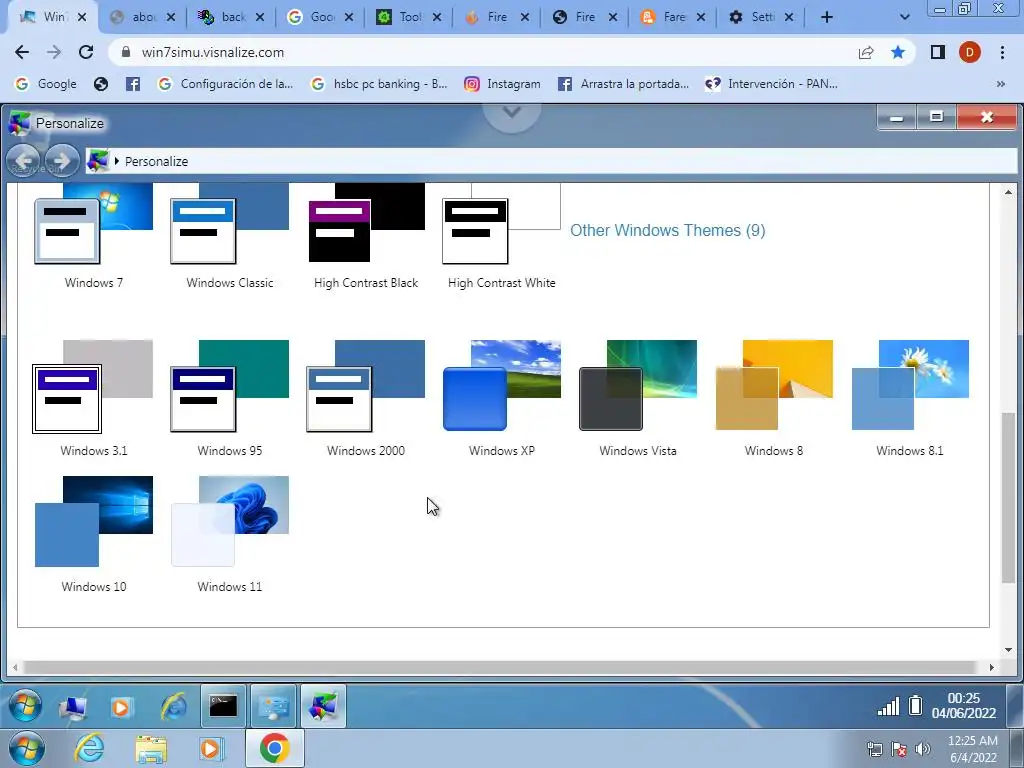
Task: Open the hsbc pc banking bookmark
Action: pos(379,84)
